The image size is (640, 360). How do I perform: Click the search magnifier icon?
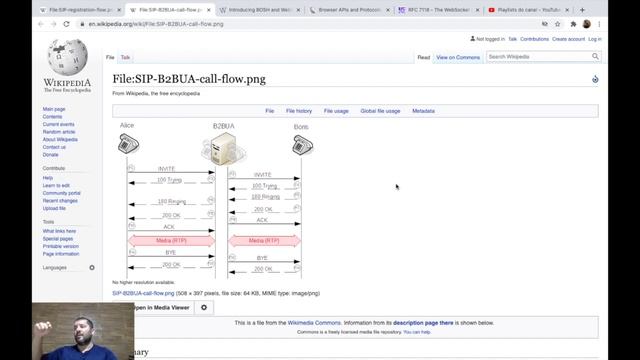point(595,56)
